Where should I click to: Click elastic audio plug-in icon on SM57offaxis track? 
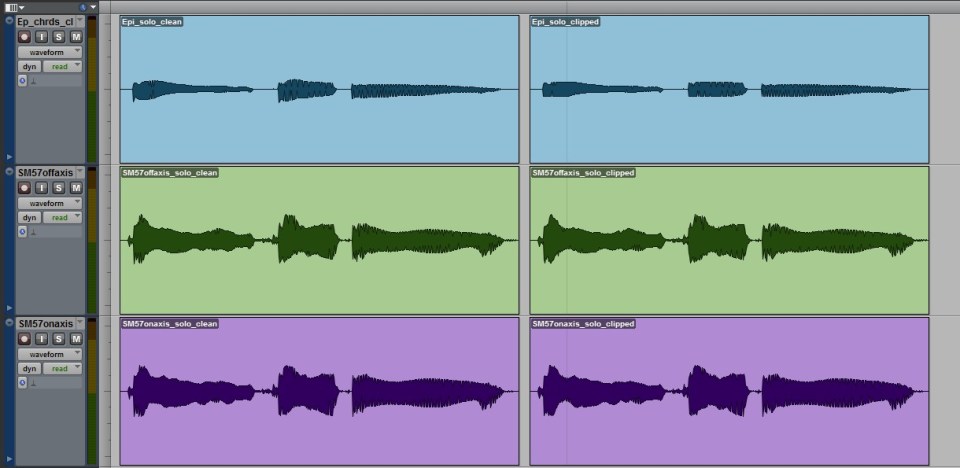(x=34, y=232)
